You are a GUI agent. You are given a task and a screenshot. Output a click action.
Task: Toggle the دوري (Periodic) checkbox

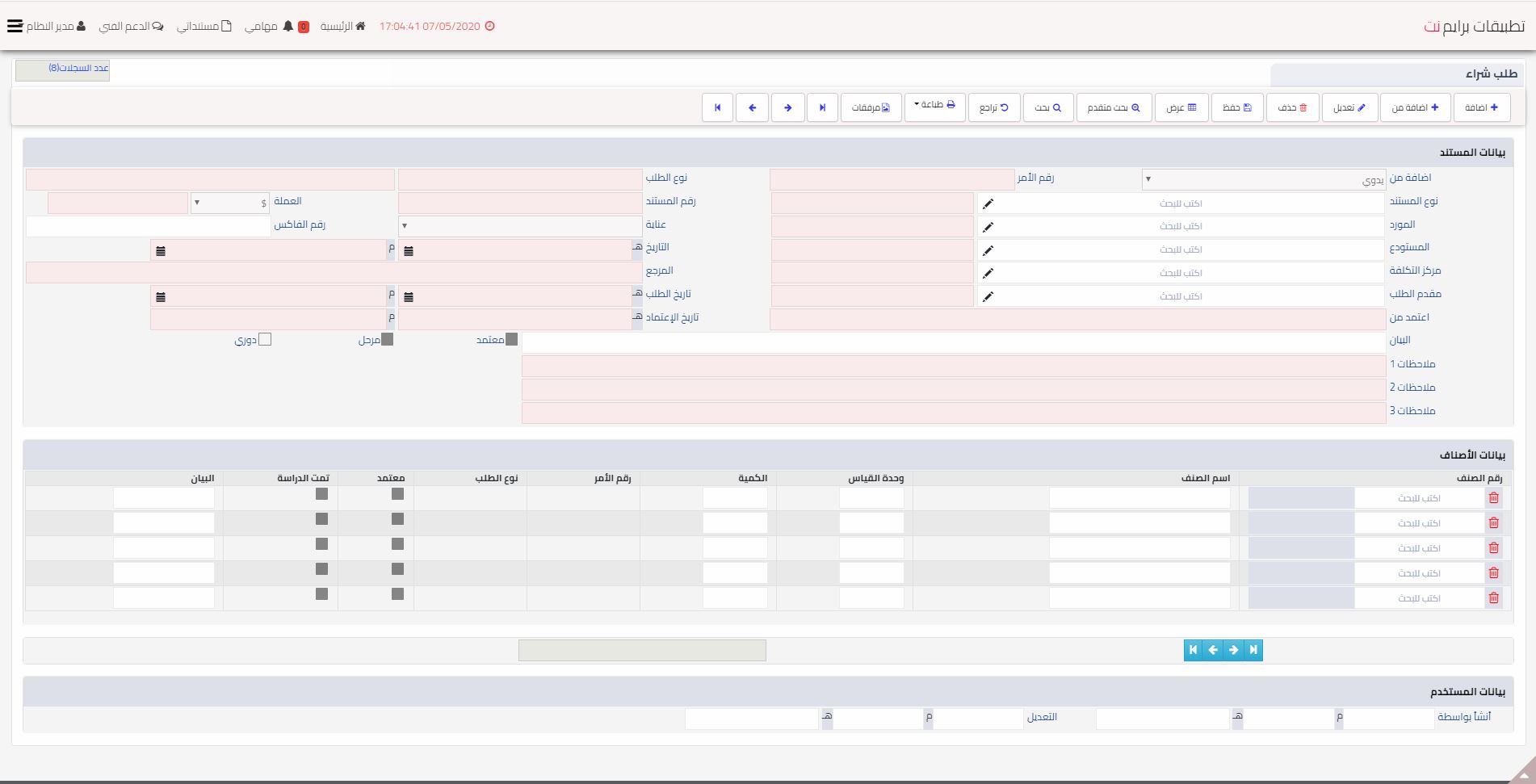[x=265, y=340]
